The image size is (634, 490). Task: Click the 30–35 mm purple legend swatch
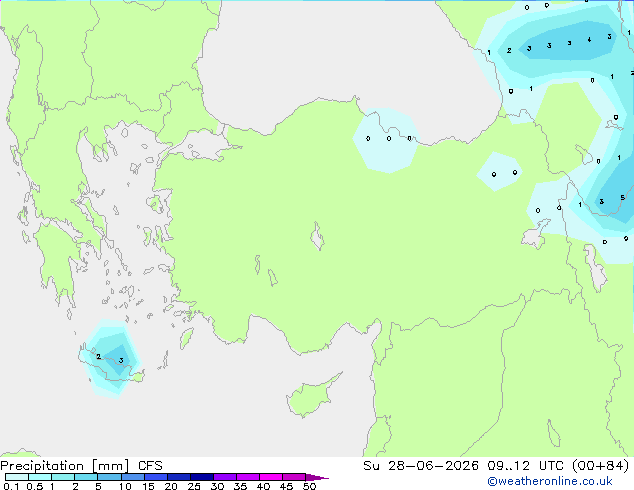click(224, 477)
